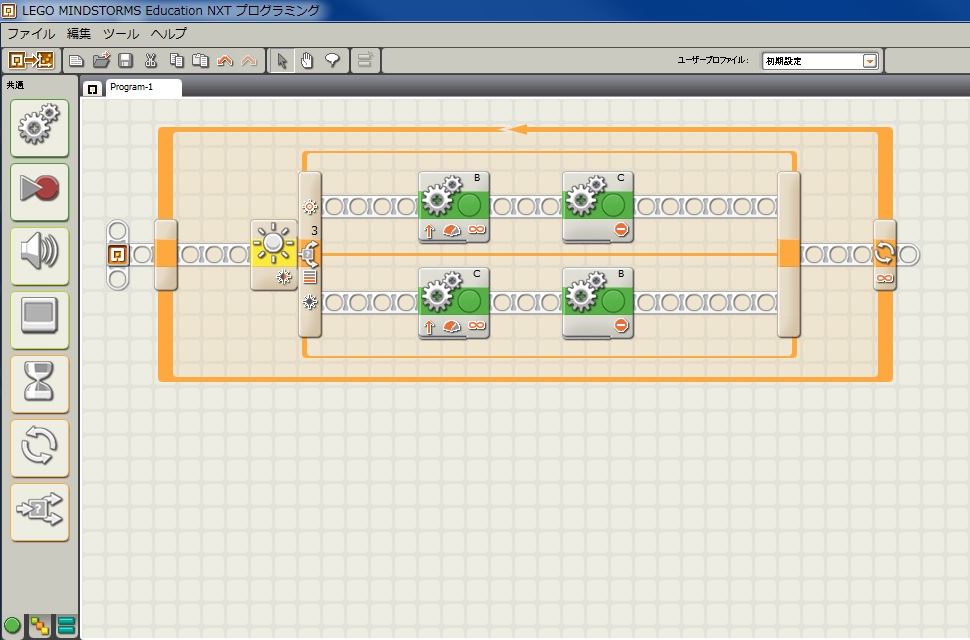Select upper-branch Move block for motor B

pos(454,207)
